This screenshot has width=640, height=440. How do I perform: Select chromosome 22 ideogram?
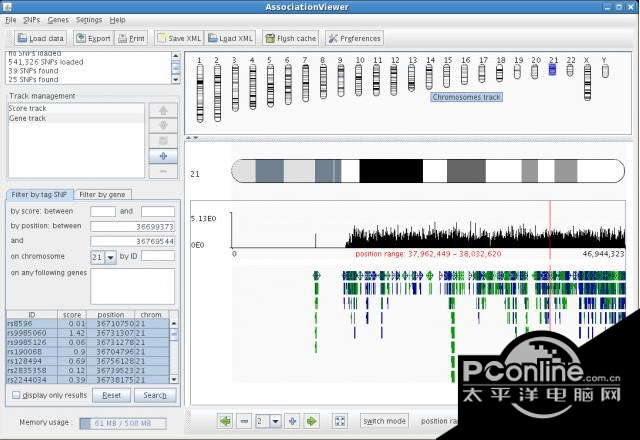pos(570,71)
